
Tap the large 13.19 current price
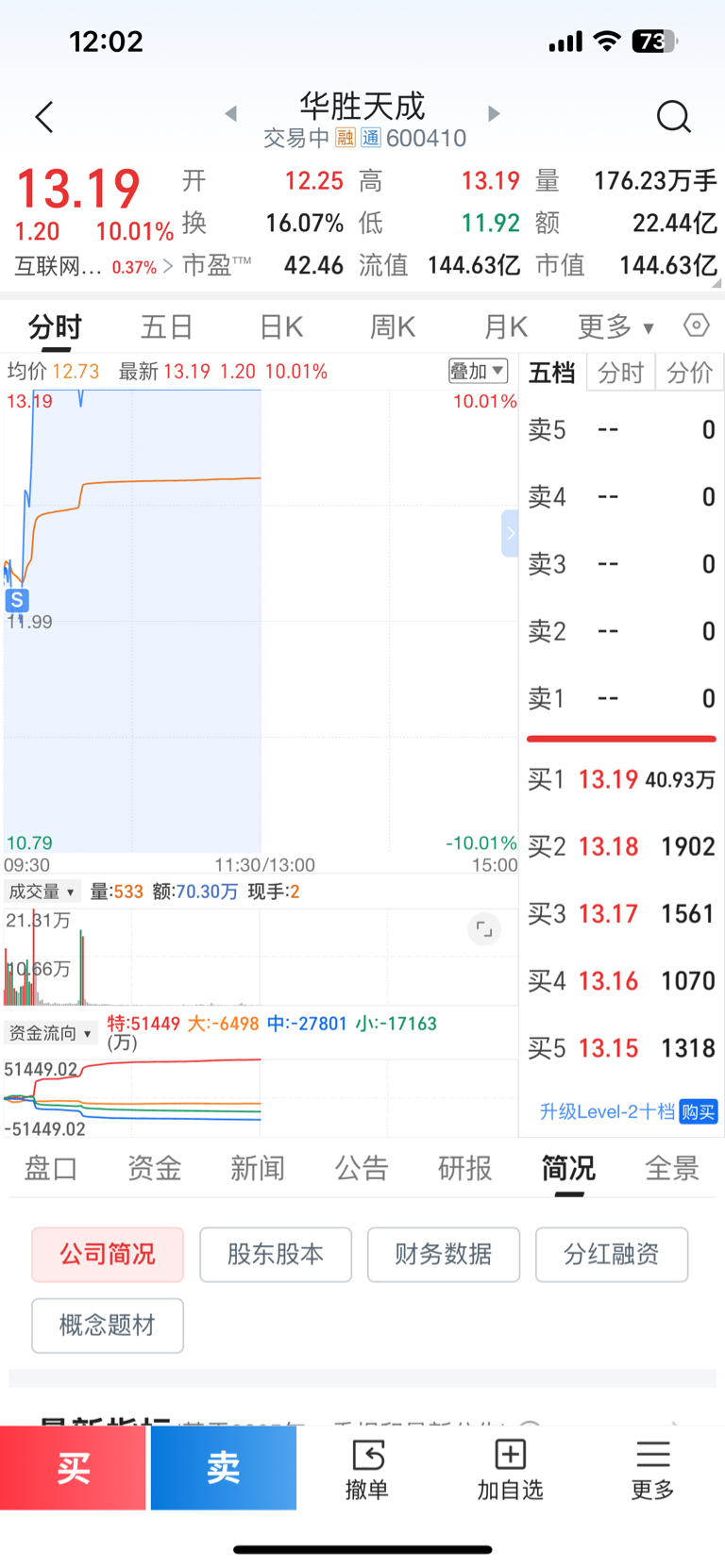coord(78,189)
